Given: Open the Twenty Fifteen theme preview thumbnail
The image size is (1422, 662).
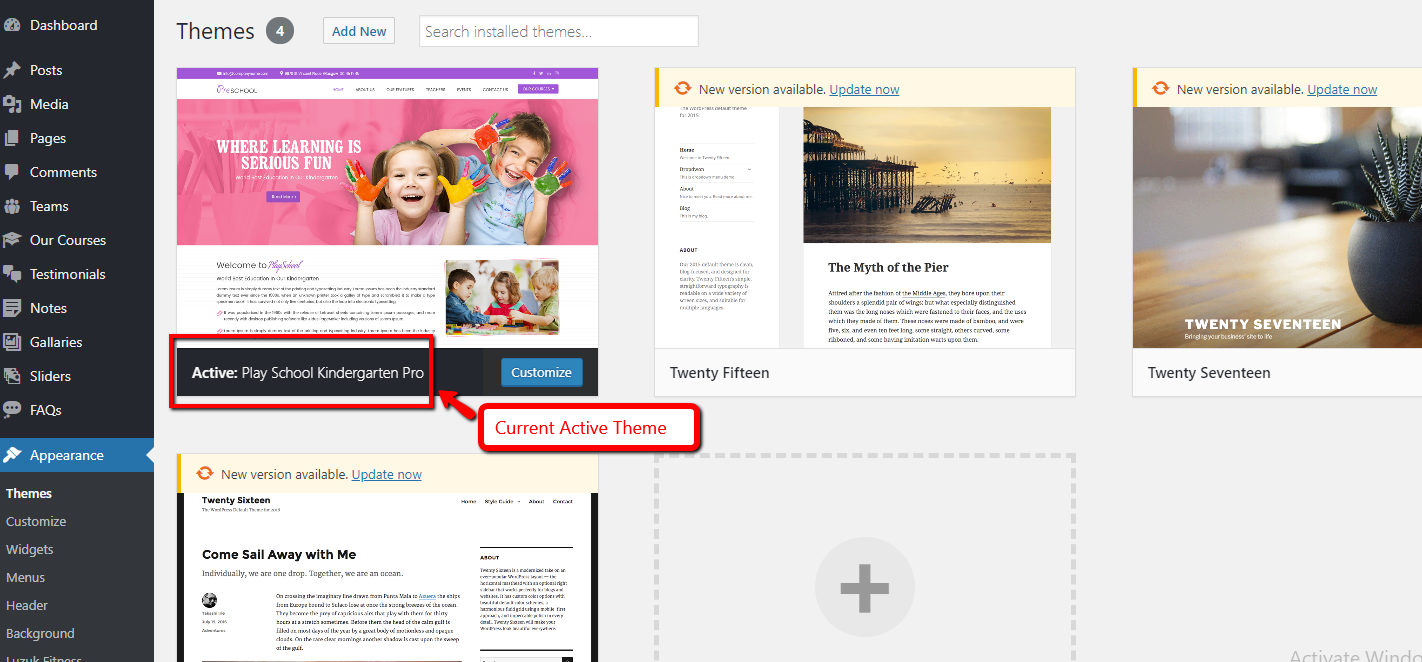Looking at the screenshot, I should point(865,228).
